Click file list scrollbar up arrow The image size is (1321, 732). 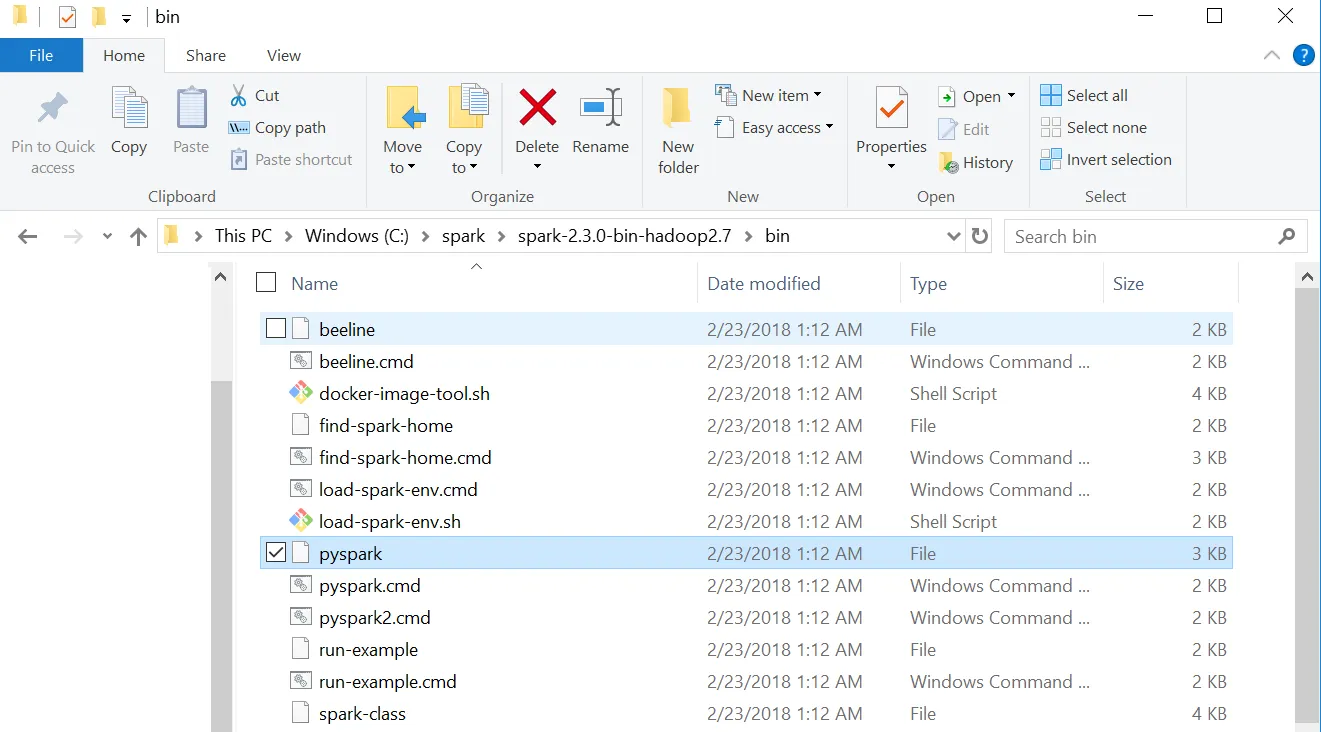1306,276
